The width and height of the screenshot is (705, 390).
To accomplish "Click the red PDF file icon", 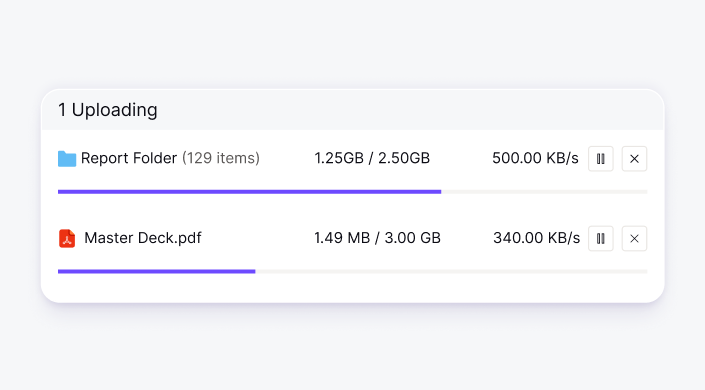I will (x=67, y=238).
